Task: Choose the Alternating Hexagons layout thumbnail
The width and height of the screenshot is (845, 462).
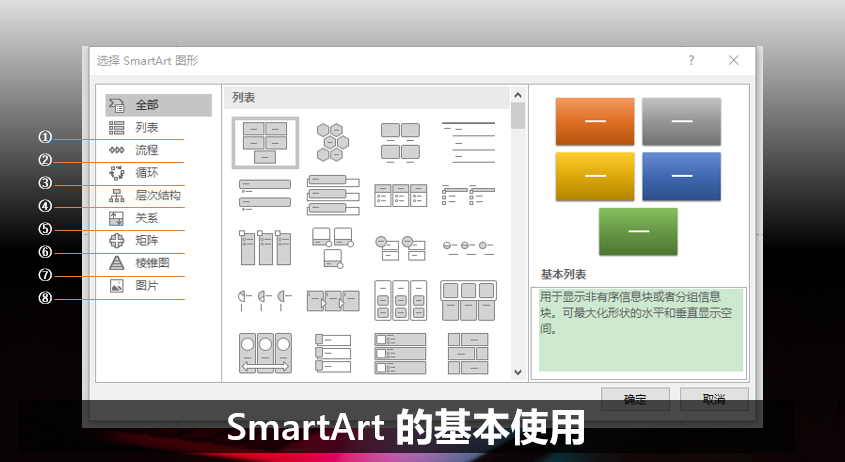Action: (333, 143)
